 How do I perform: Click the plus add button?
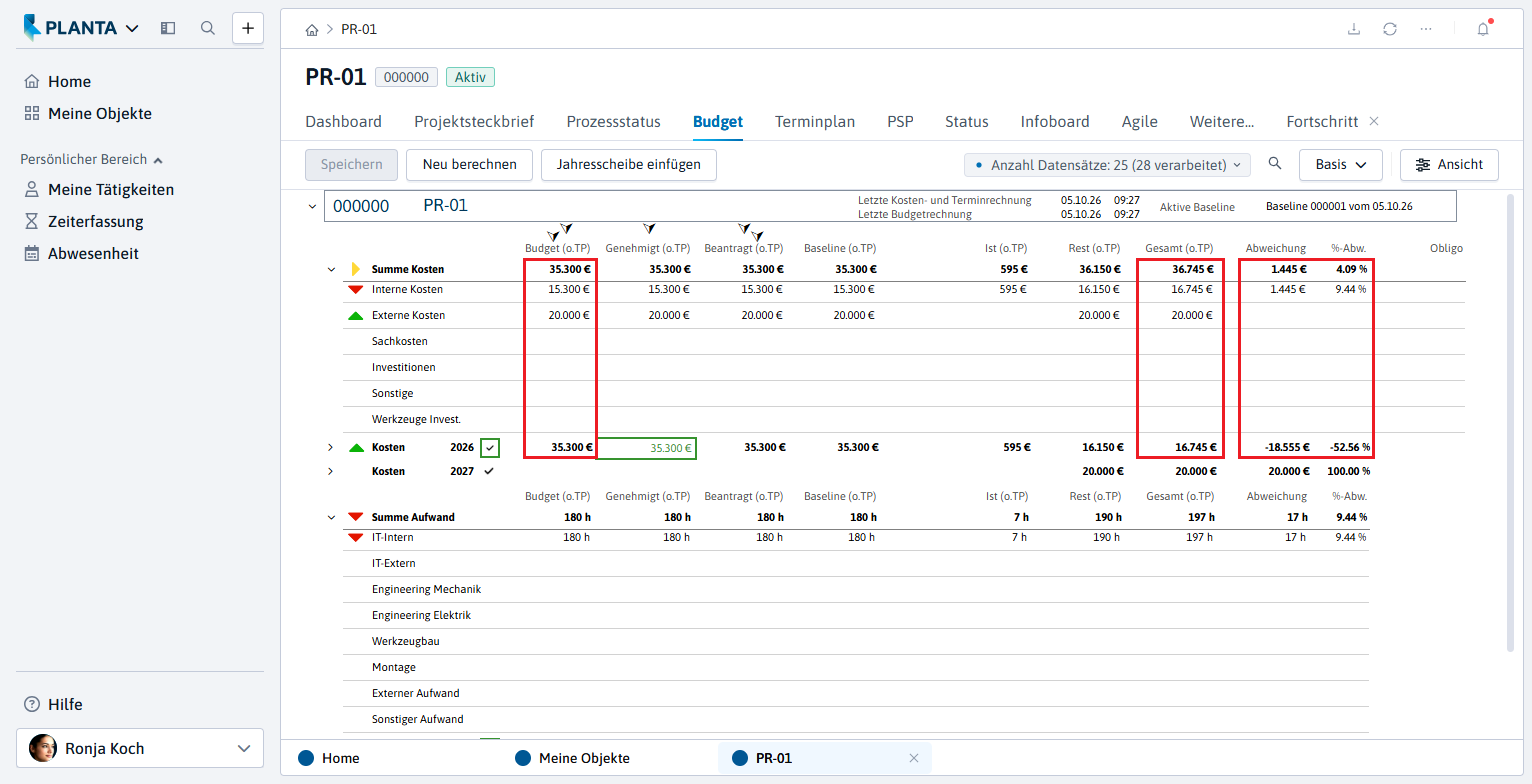[248, 28]
